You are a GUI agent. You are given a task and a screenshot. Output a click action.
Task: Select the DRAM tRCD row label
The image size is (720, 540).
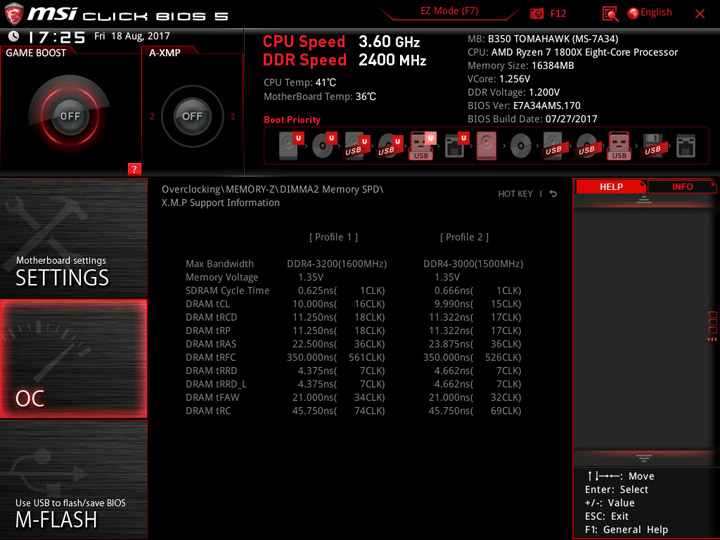click(211, 317)
